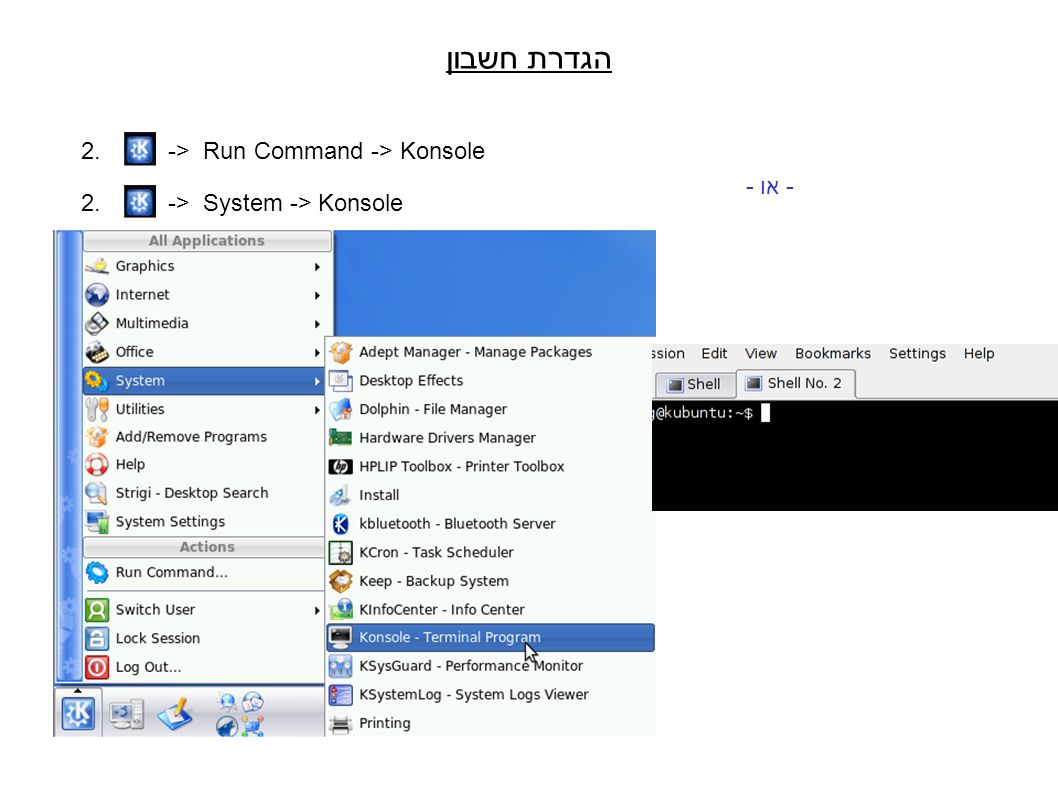Click the Office category icon

97,352
